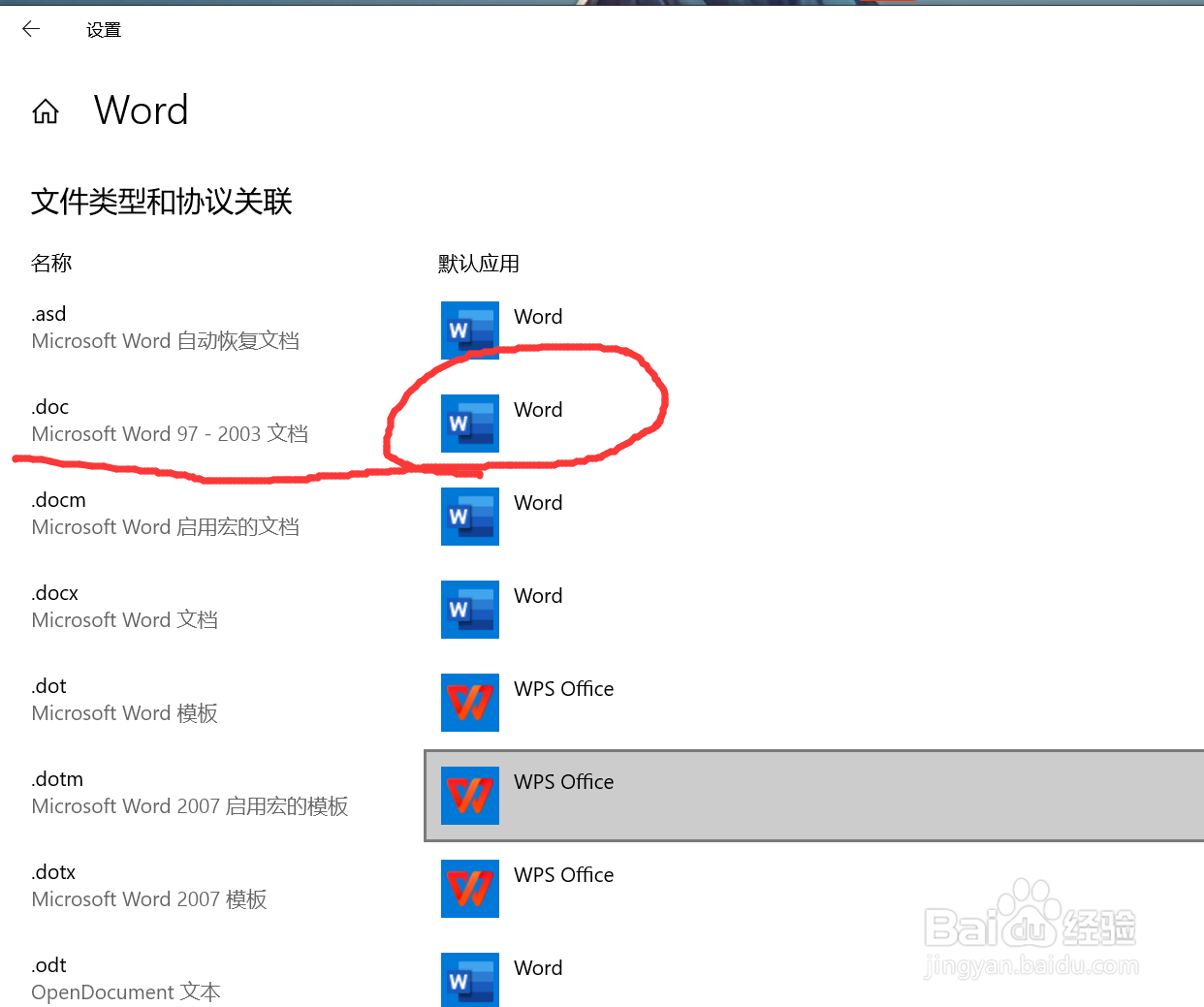This screenshot has width=1204, height=1007.
Task: Select the .odt extension text
Action: (48, 965)
